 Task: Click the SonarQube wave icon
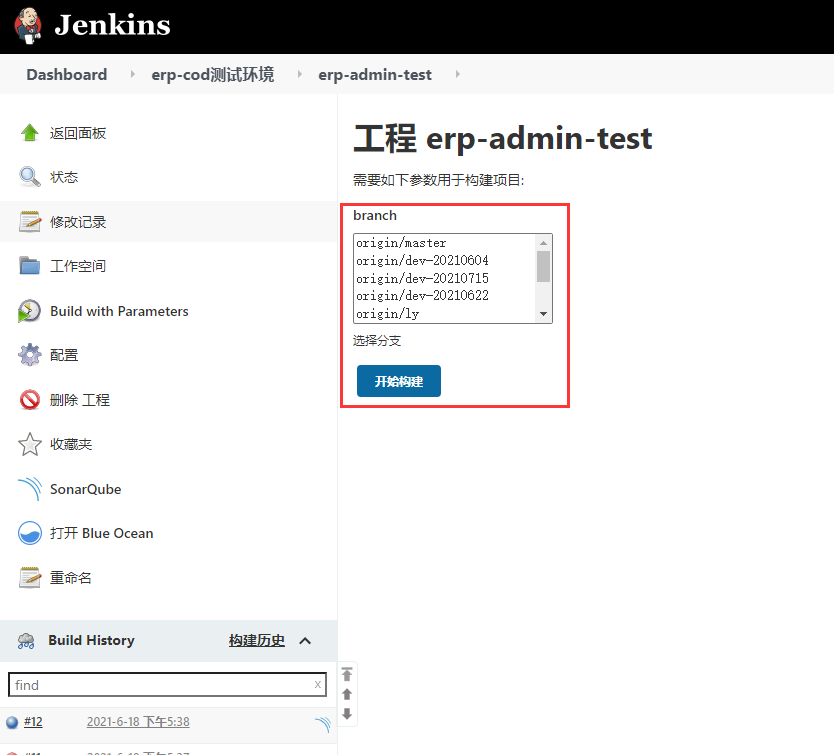tap(30, 488)
